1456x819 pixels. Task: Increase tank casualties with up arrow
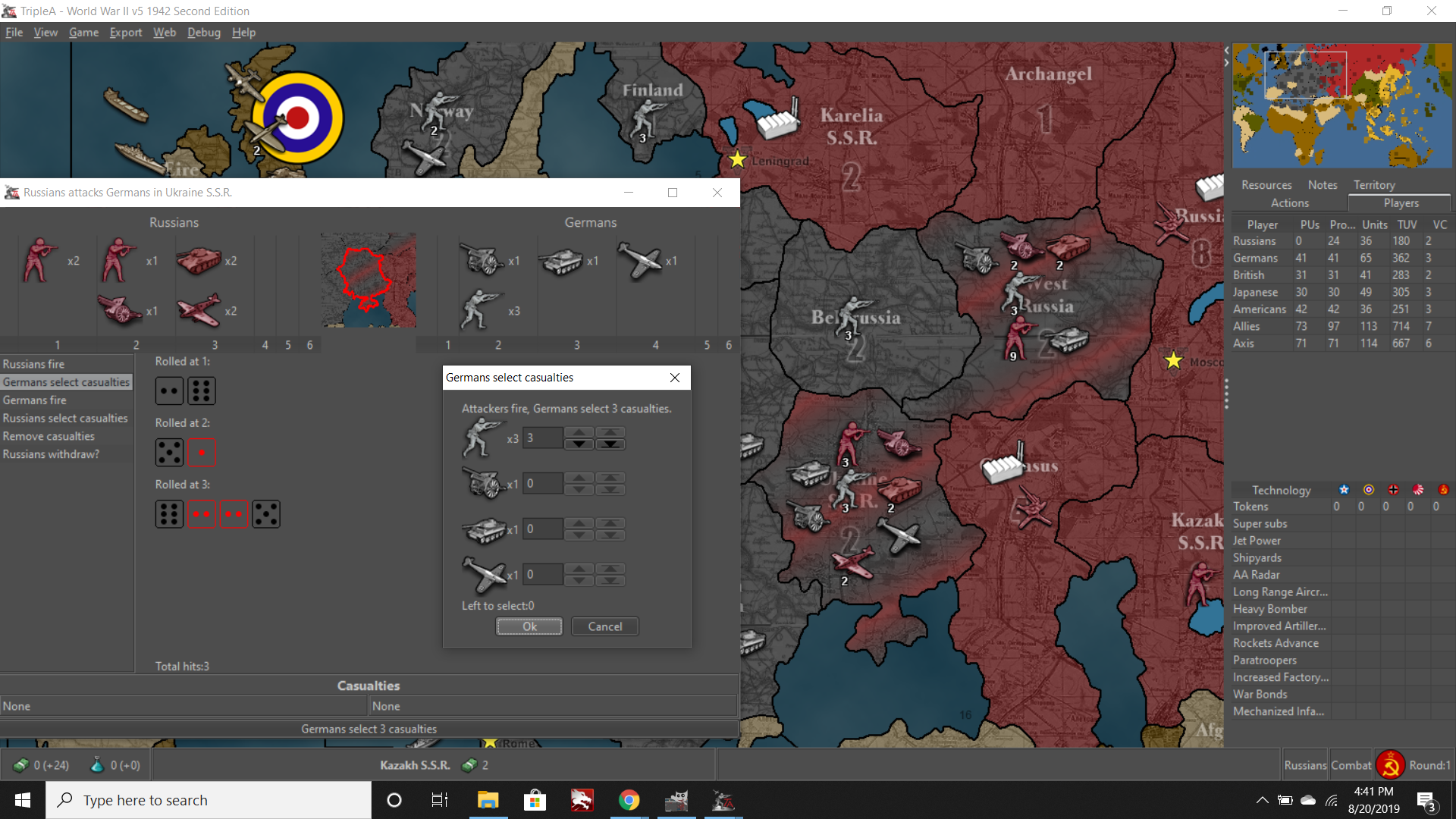579,523
